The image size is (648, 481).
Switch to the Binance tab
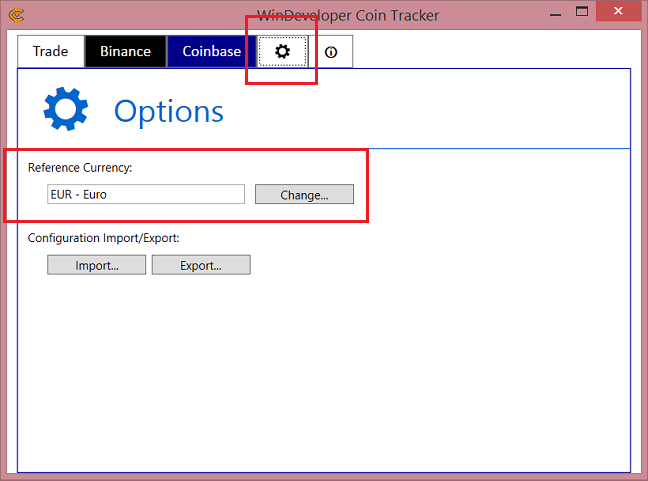click(x=126, y=52)
